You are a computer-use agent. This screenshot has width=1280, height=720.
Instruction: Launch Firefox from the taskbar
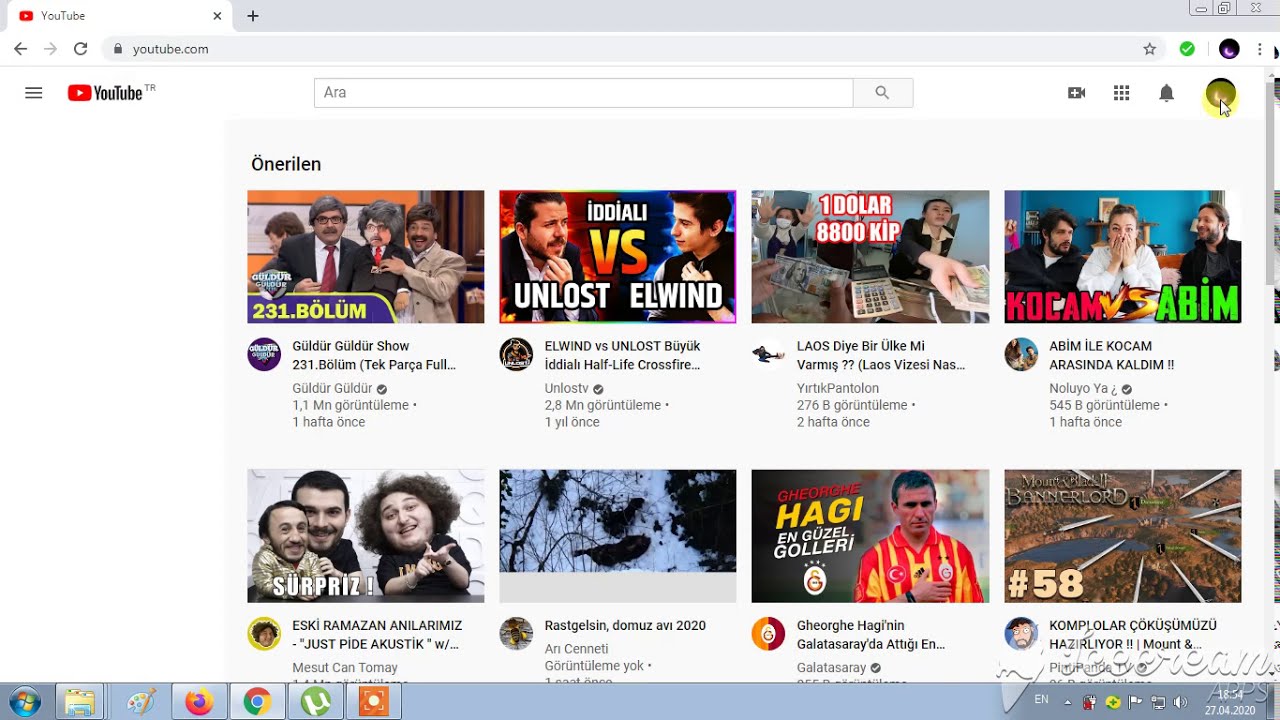pyautogui.click(x=199, y=702)
